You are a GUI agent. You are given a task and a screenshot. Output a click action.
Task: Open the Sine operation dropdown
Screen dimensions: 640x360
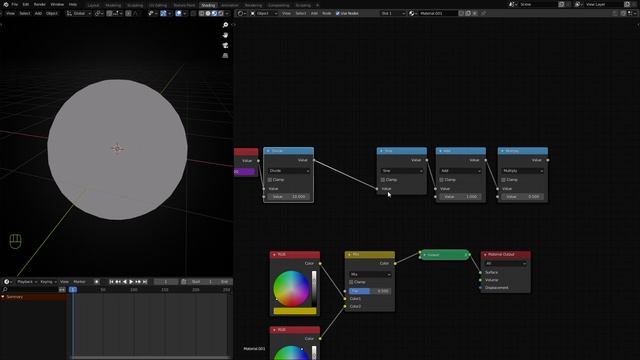(402, 171)
